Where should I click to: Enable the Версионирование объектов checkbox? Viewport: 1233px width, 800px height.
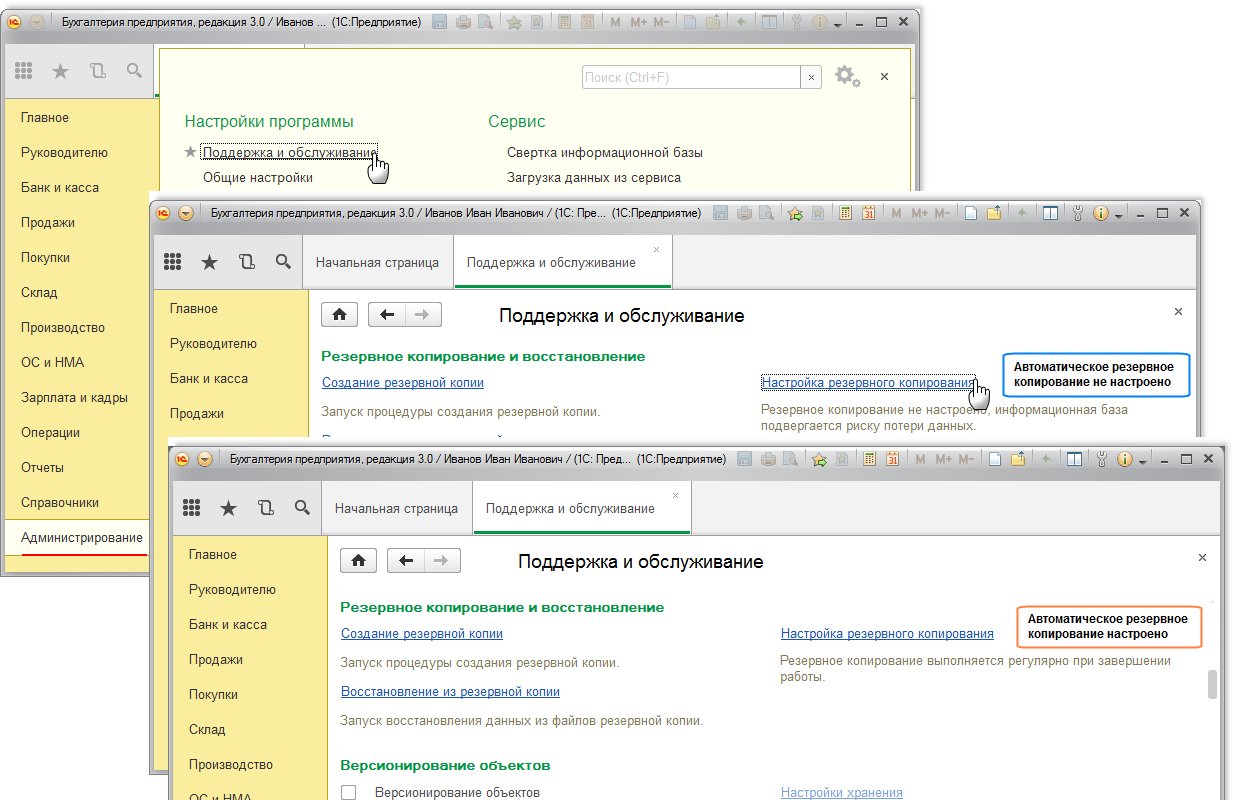pos(349,793)
